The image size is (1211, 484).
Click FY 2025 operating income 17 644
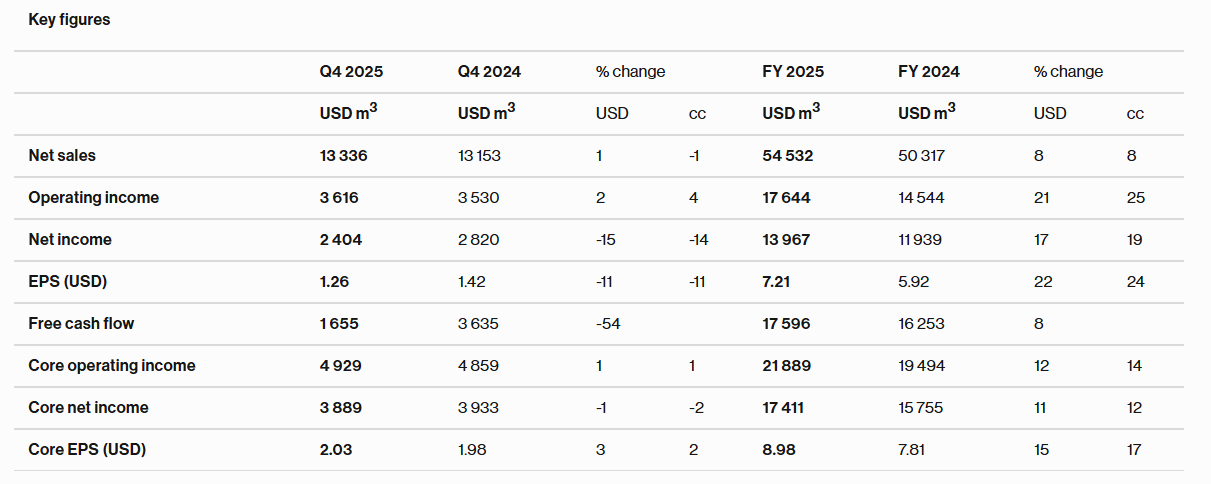point(786,198)
